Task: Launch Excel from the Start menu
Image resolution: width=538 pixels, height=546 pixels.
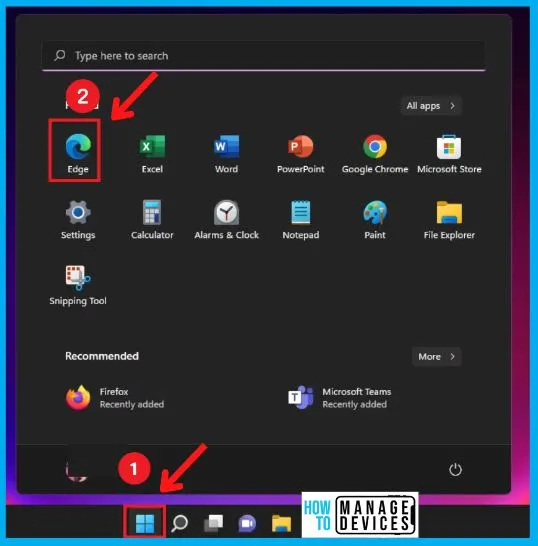Action: (152, 154)
